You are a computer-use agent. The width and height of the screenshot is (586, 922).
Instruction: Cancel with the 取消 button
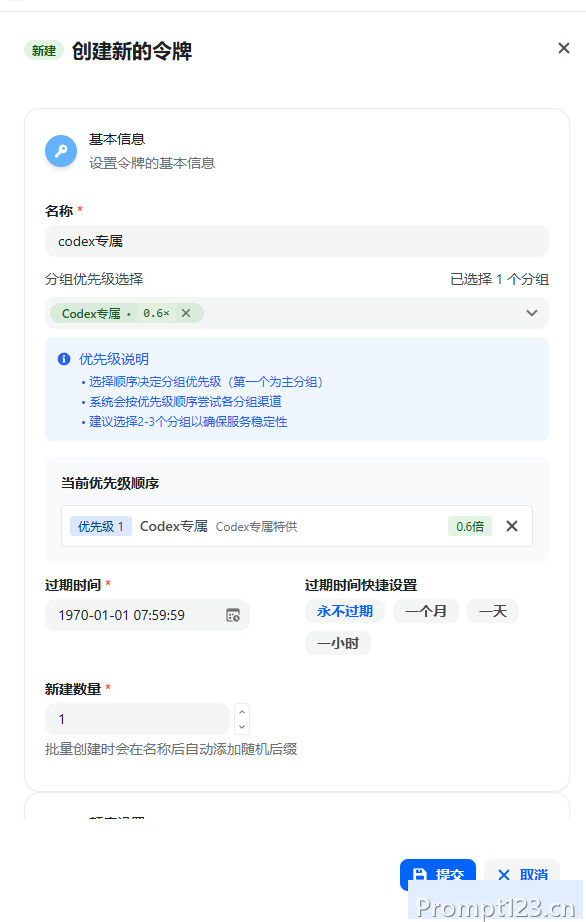(x=522, y=874)
